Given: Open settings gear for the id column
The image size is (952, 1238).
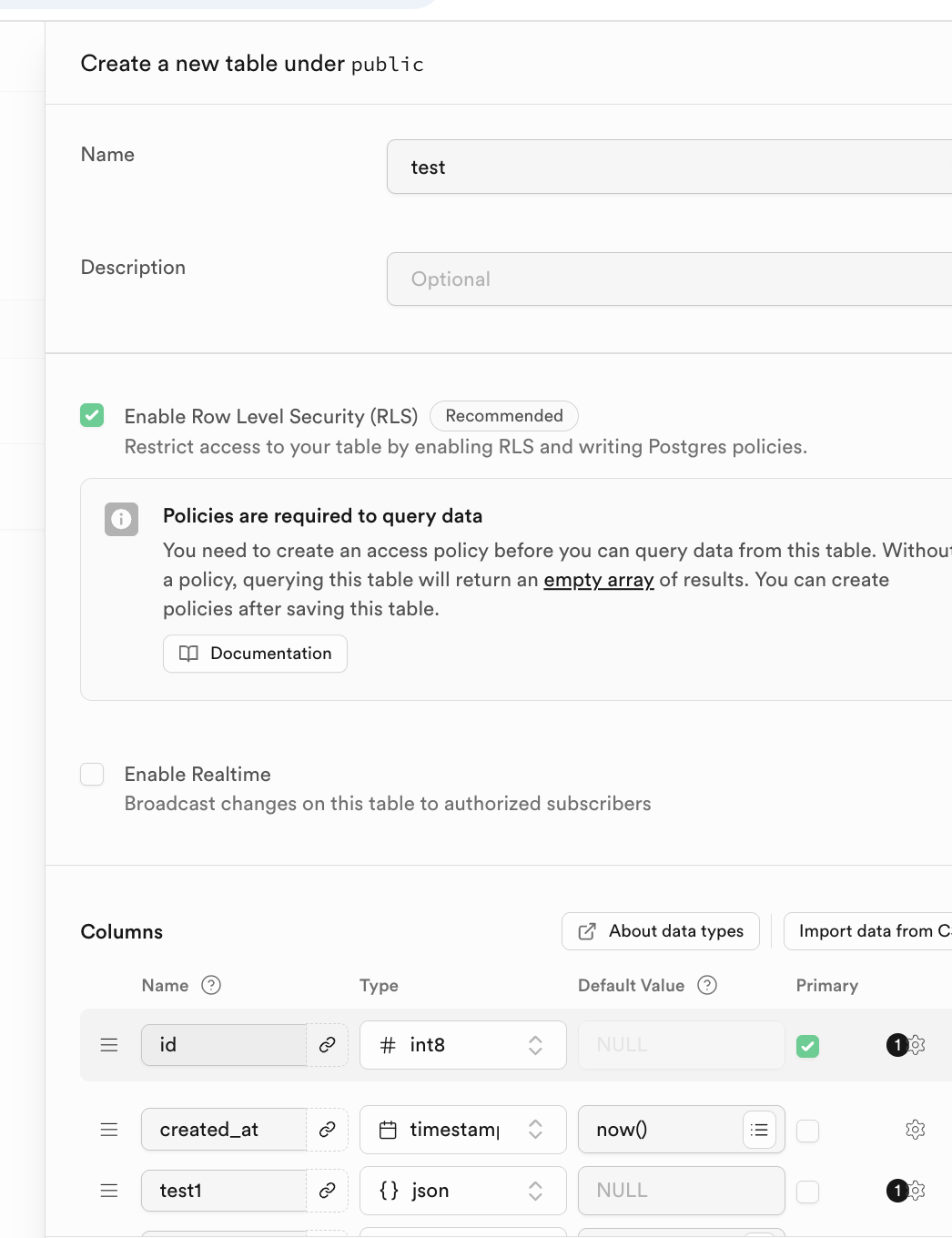Looking at the screenshot, I should (x=916, y=1045).
